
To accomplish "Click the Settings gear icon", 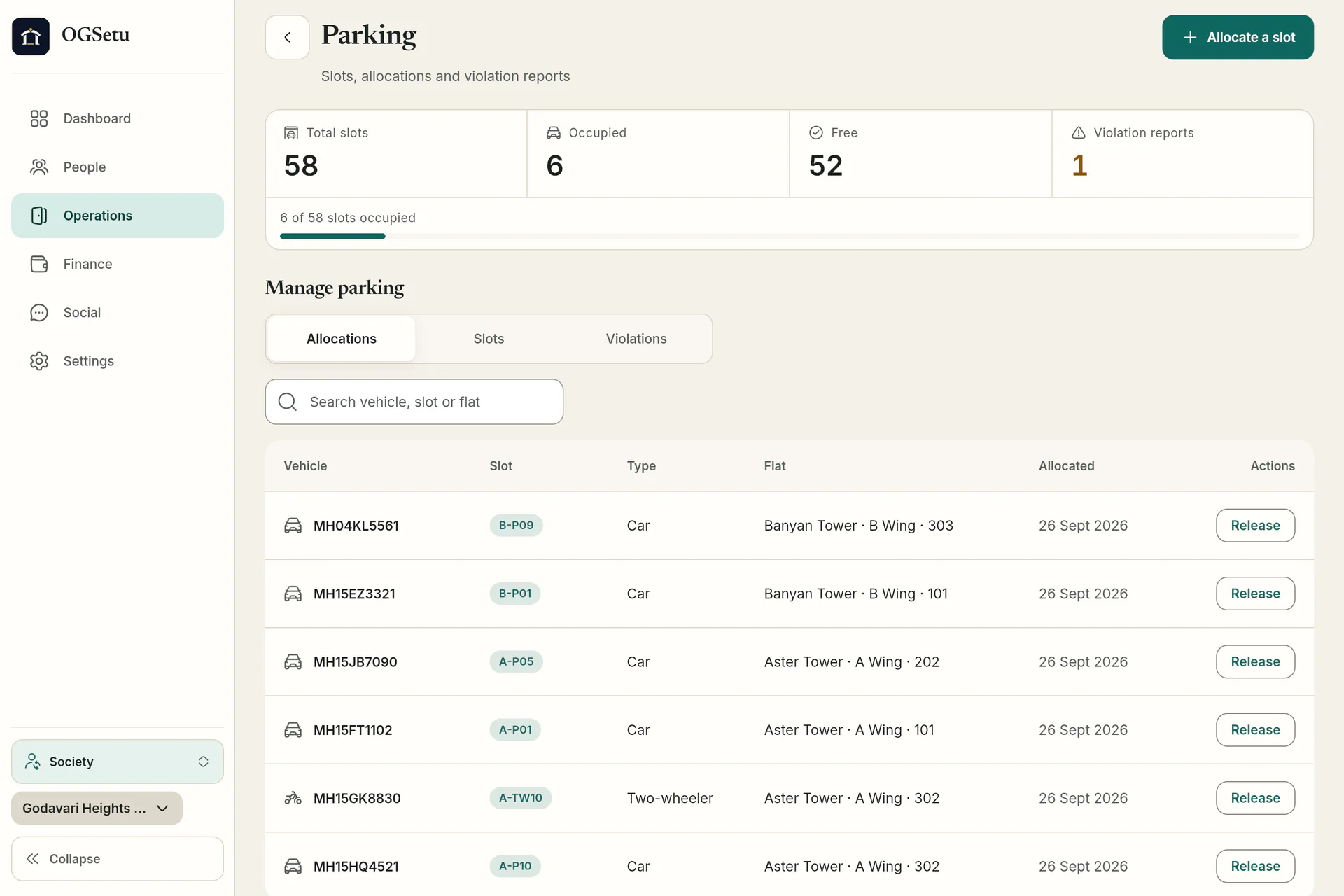I will click(x=39, y=361).
